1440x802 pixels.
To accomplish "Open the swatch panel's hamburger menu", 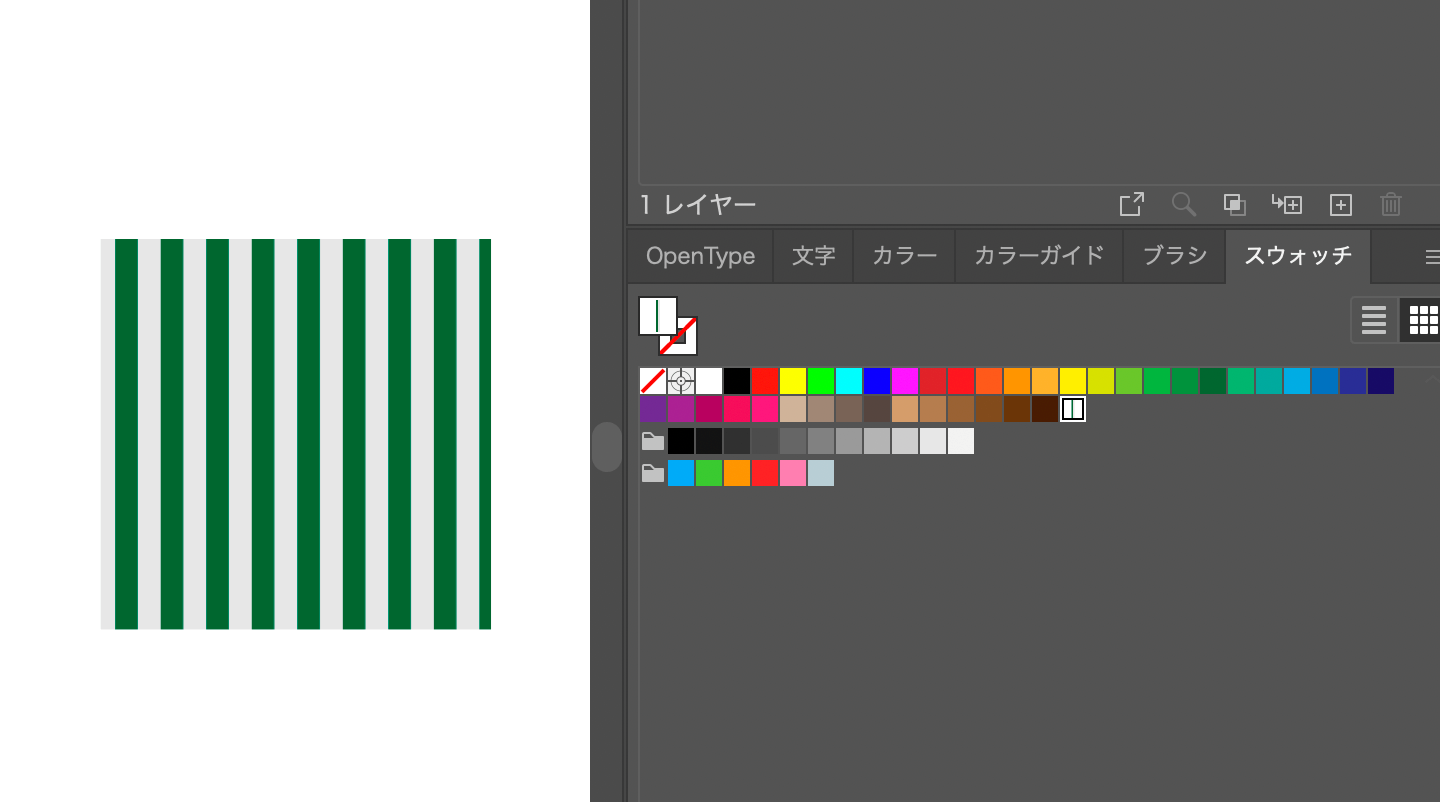I will point(1432,257).
